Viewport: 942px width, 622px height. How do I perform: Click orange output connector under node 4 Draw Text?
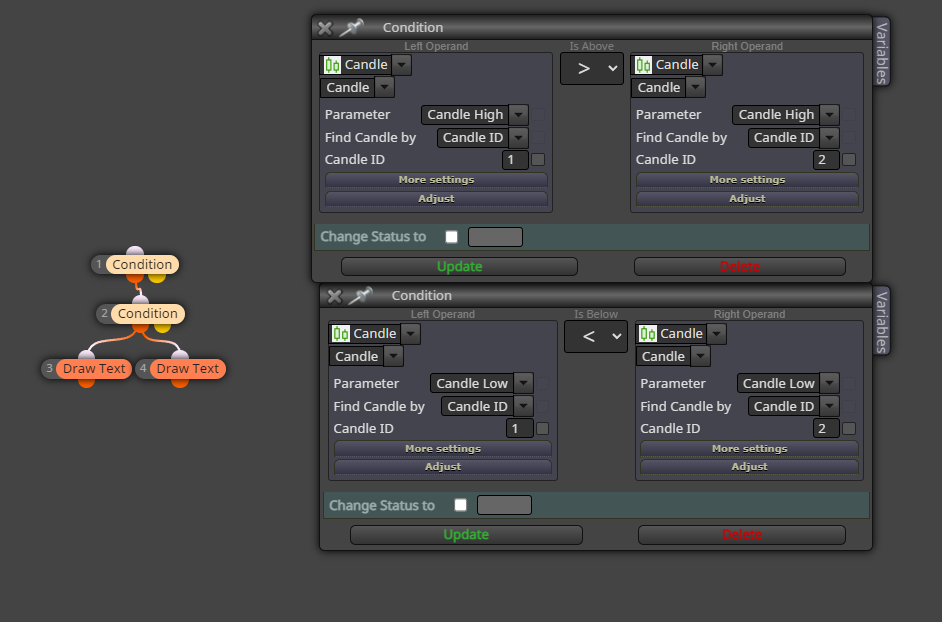(x=180, y=383)
